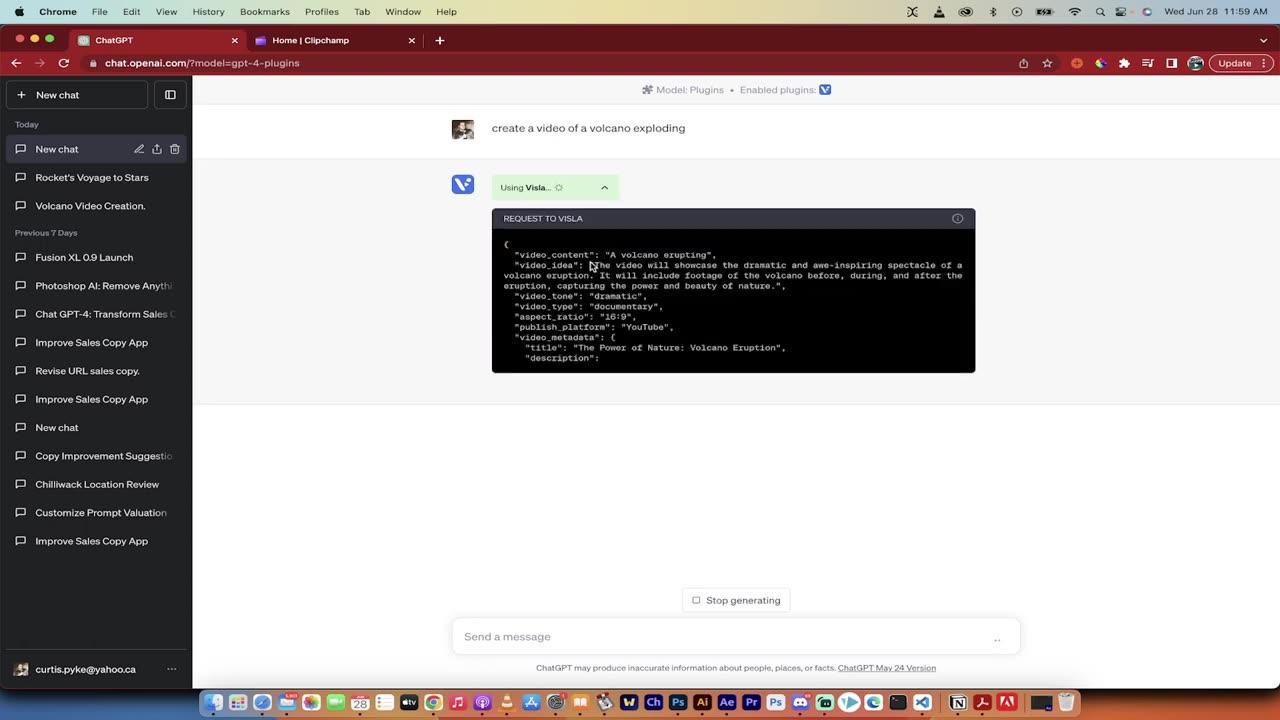This screenshot has height=720, width=1280.
Task: Expand the Chrome tab search arrow
Action: 1263,41
